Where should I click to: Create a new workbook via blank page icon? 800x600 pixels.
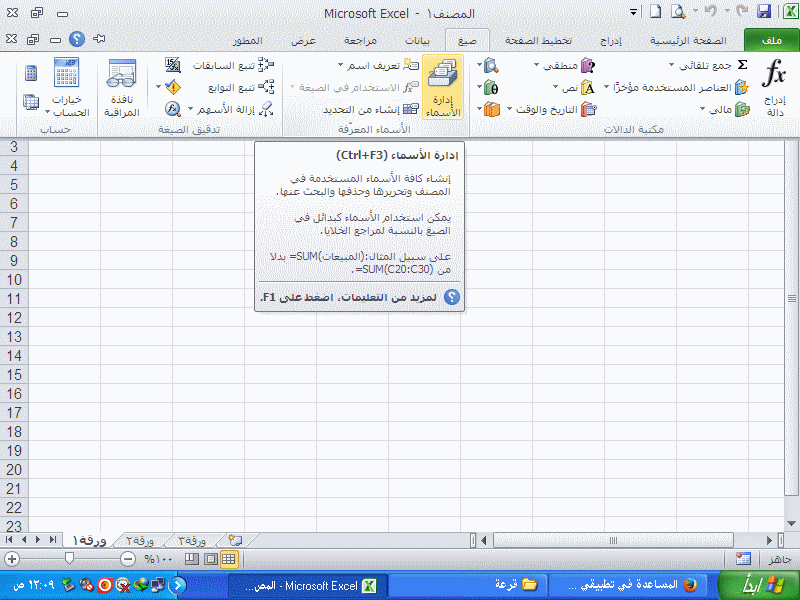(656, 12)
